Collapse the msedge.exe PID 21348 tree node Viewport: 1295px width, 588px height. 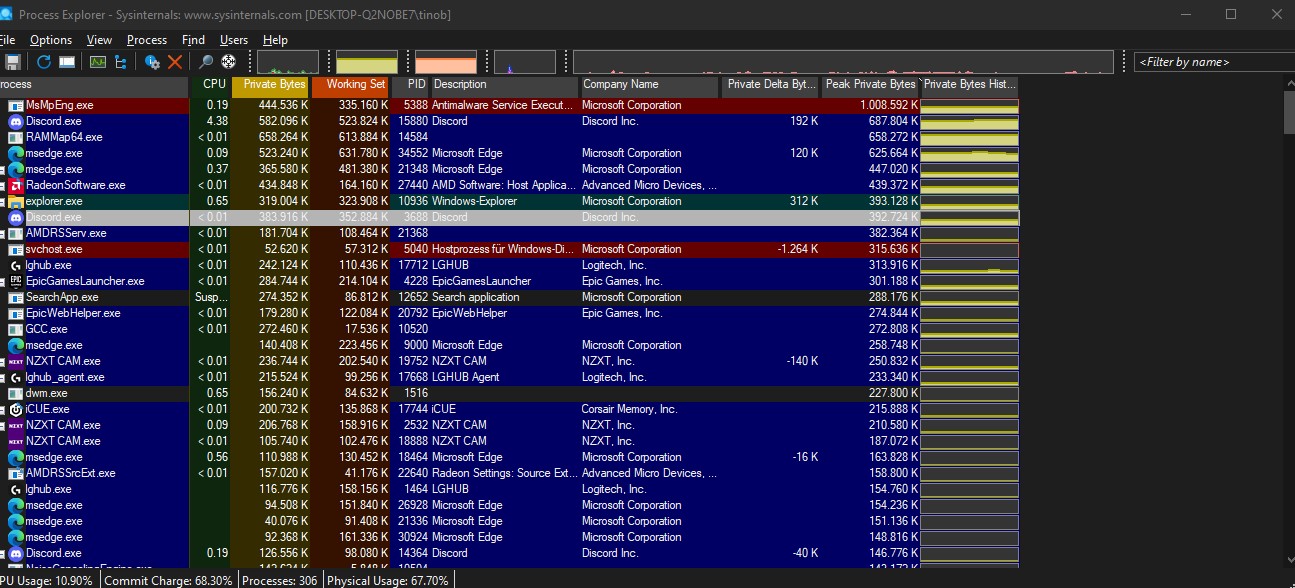coord(3,169)
